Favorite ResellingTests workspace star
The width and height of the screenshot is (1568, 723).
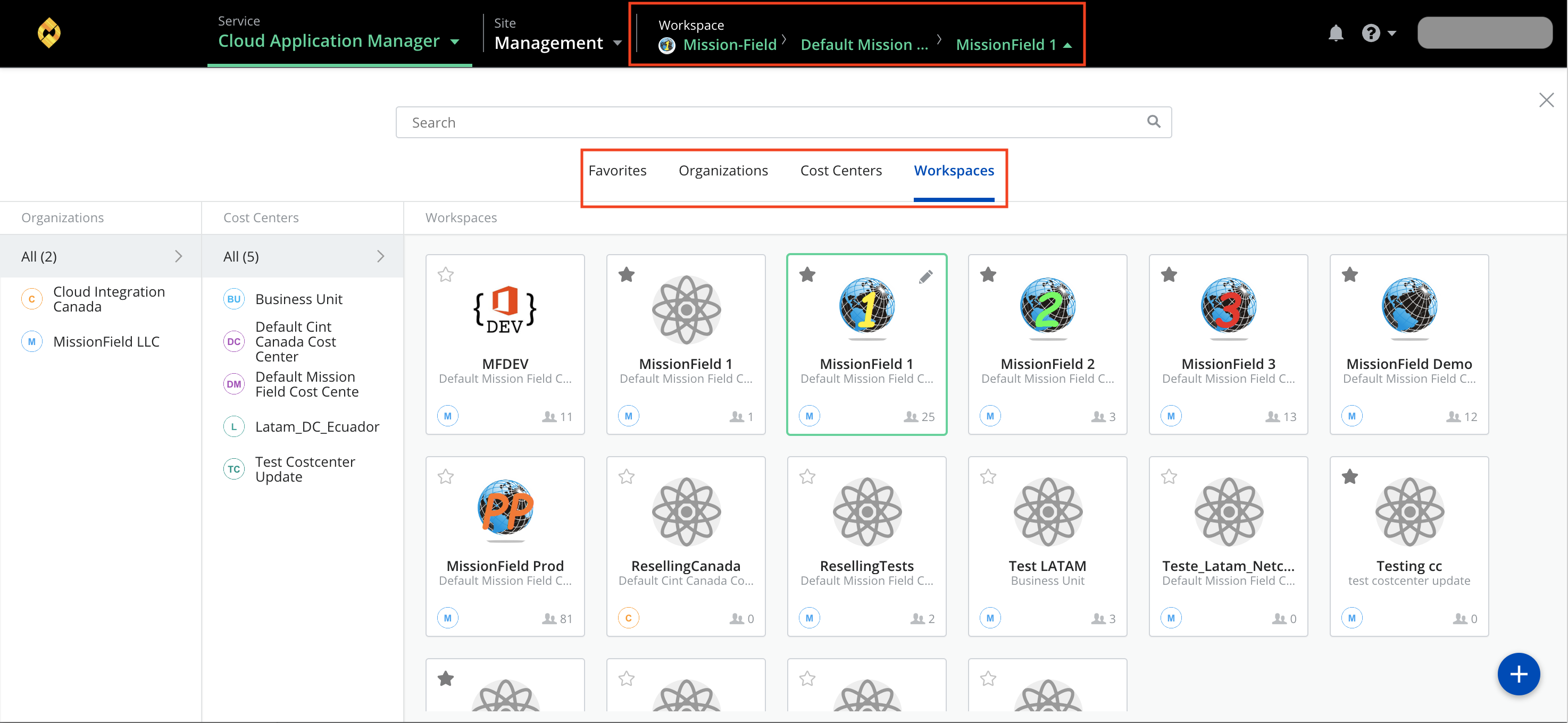tap(807, 476)
